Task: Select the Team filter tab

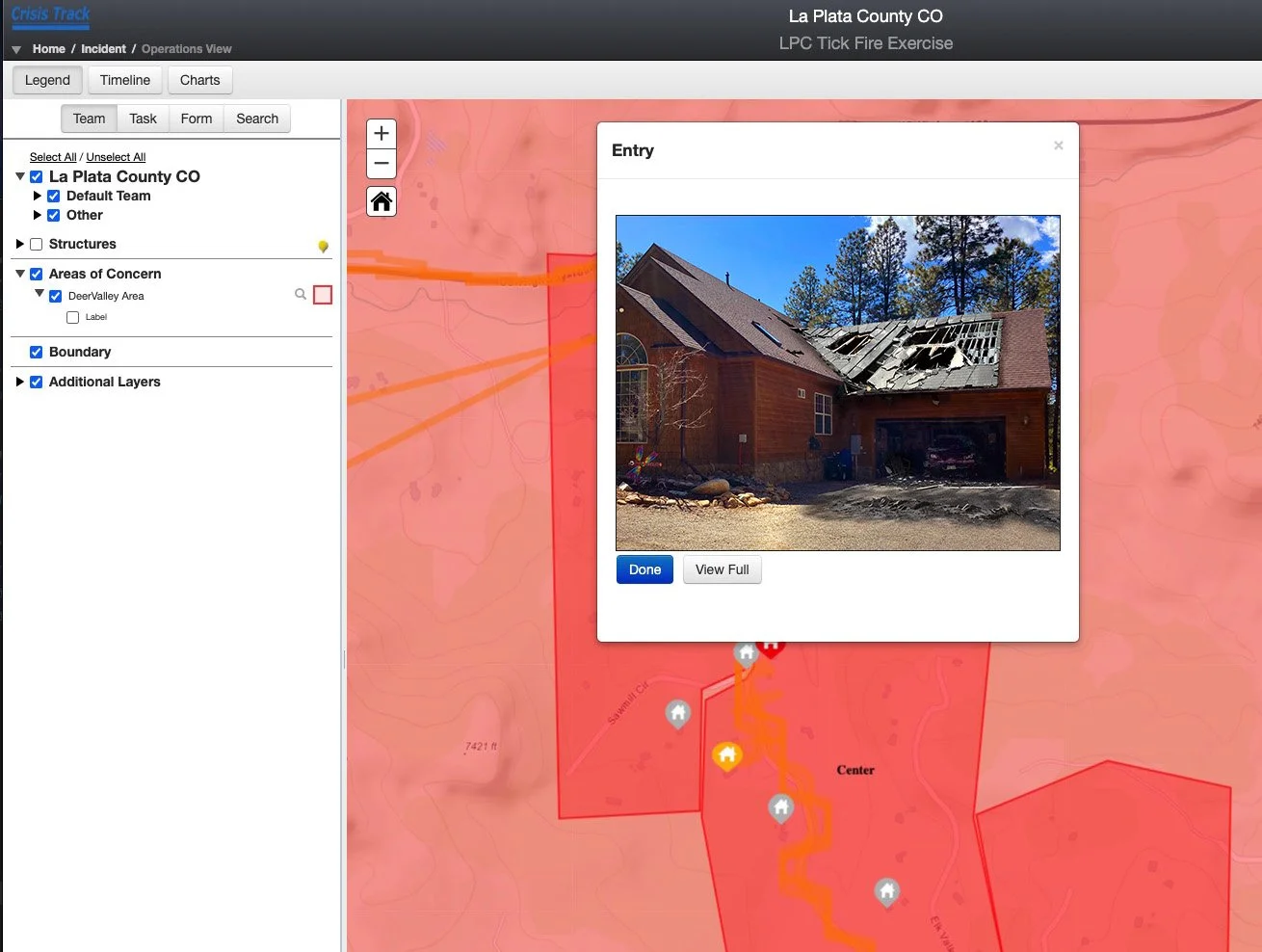Action: pos(89,119)
